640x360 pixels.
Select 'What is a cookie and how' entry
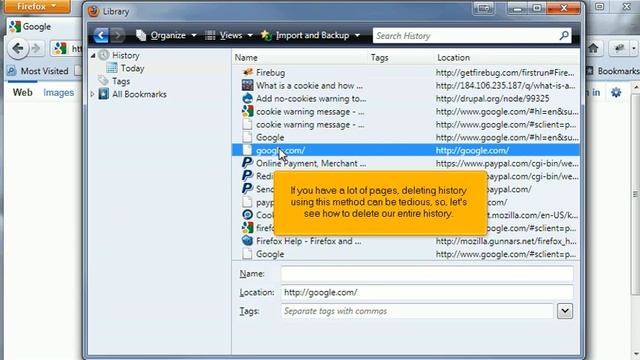309,86
